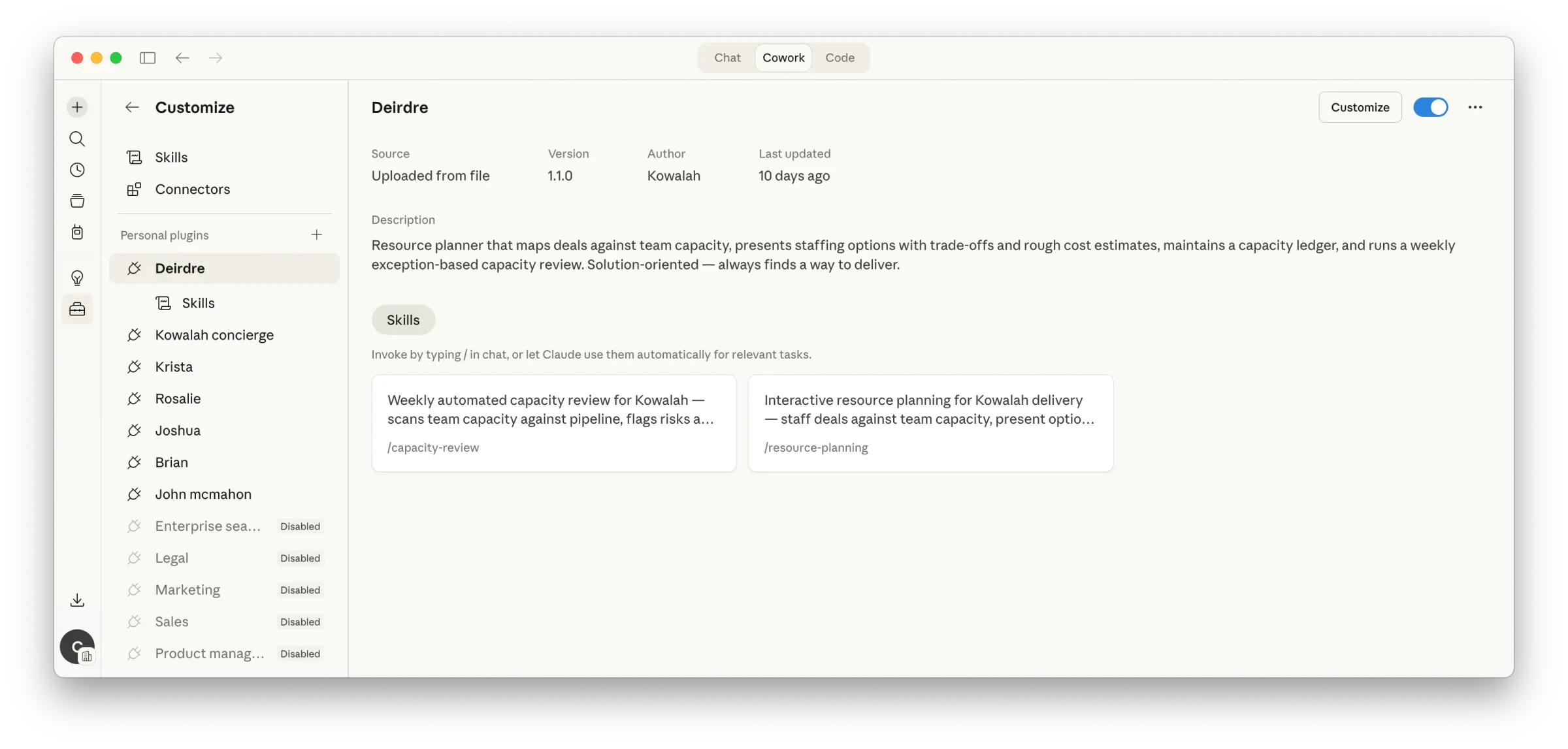Viewport: 1568px width, 749px height.
Task: Click the download icon near the sidebar bottom
Action: 77,599
